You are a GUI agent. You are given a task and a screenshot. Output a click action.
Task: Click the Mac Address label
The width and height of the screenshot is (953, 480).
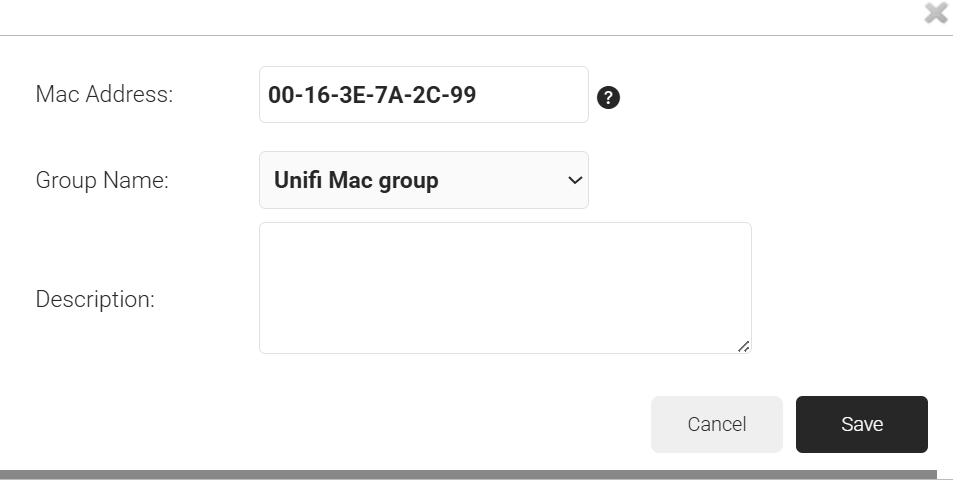pyautogui.click(x=104, y=95)
